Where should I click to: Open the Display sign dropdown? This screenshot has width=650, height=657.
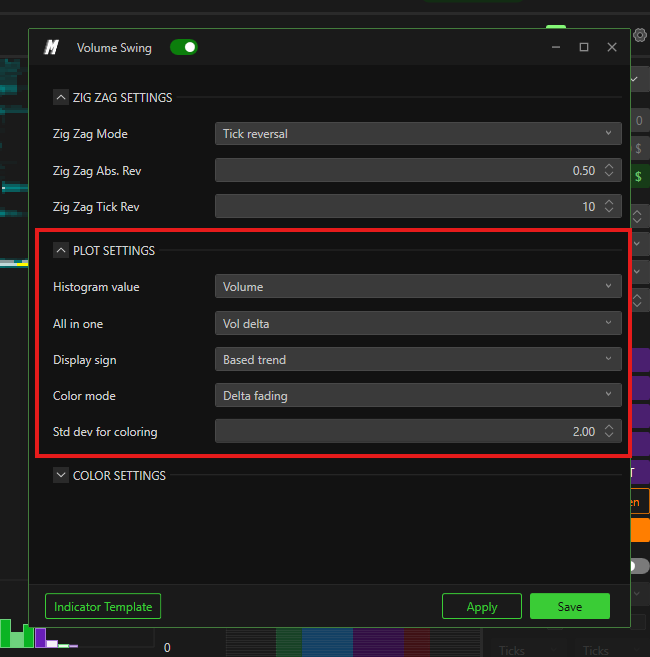tap(418, 360)
